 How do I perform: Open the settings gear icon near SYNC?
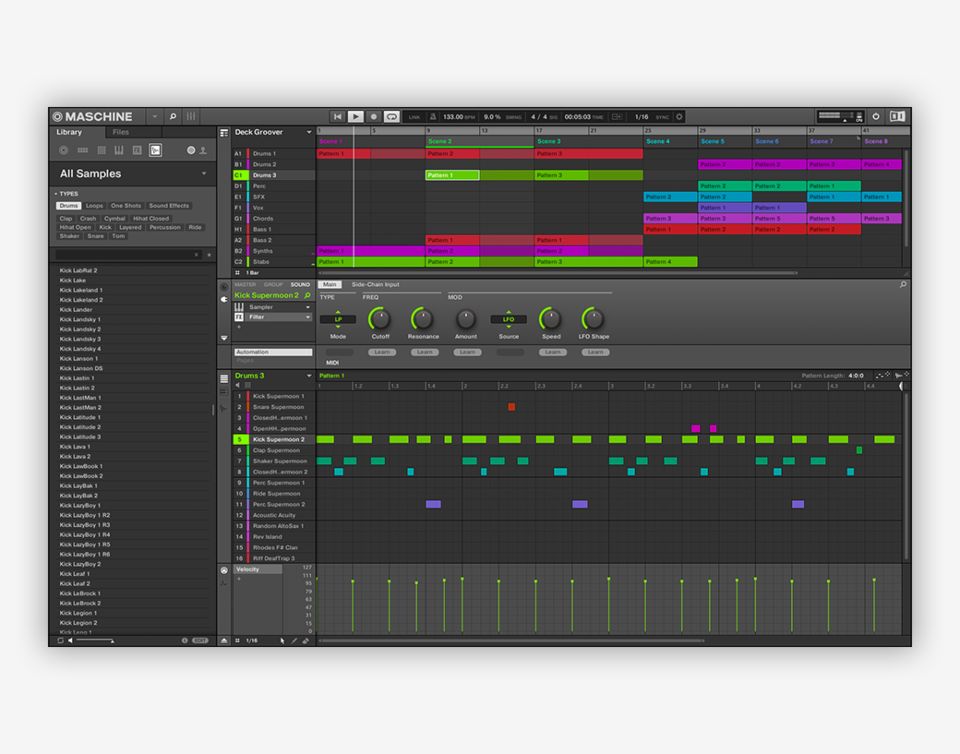tap(679, 117)
